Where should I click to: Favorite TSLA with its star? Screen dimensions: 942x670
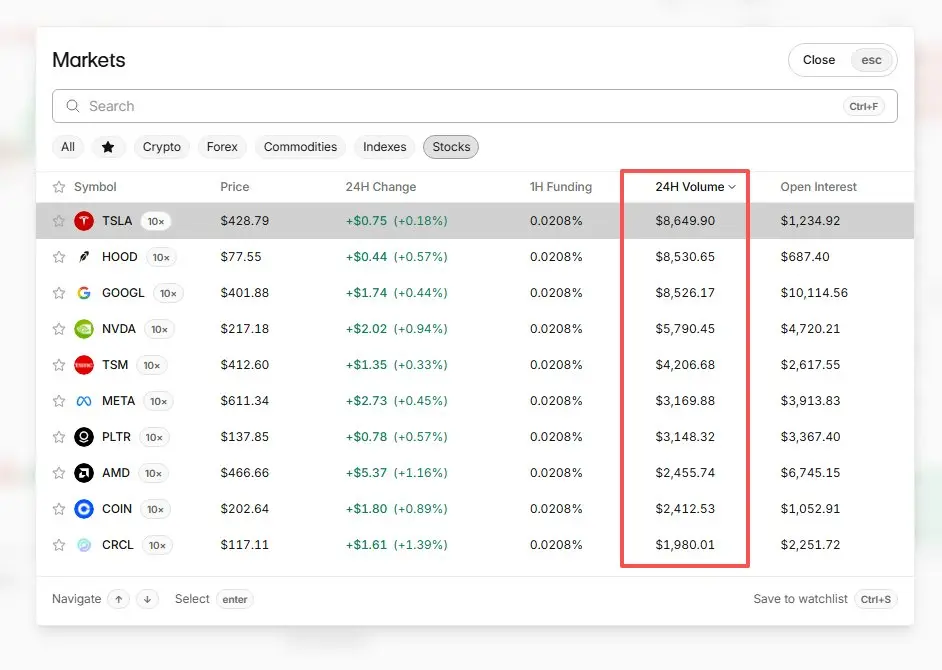coord(59,221)
